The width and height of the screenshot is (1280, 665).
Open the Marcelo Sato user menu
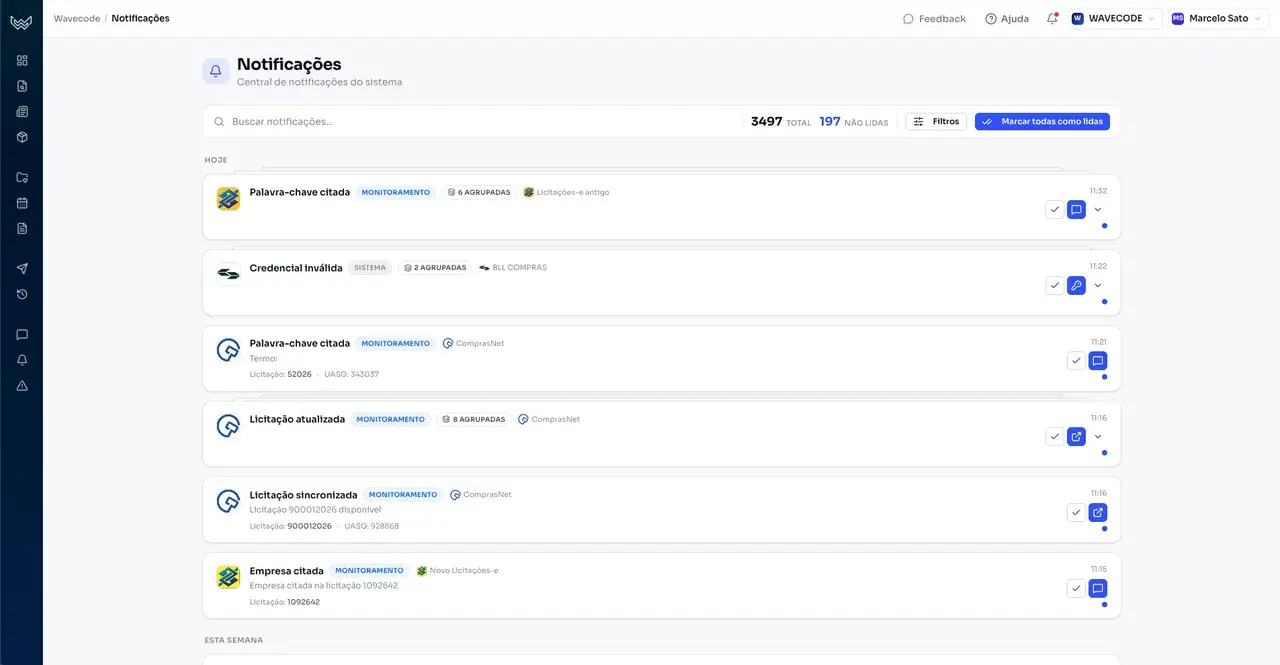(x=1218, y=18)
